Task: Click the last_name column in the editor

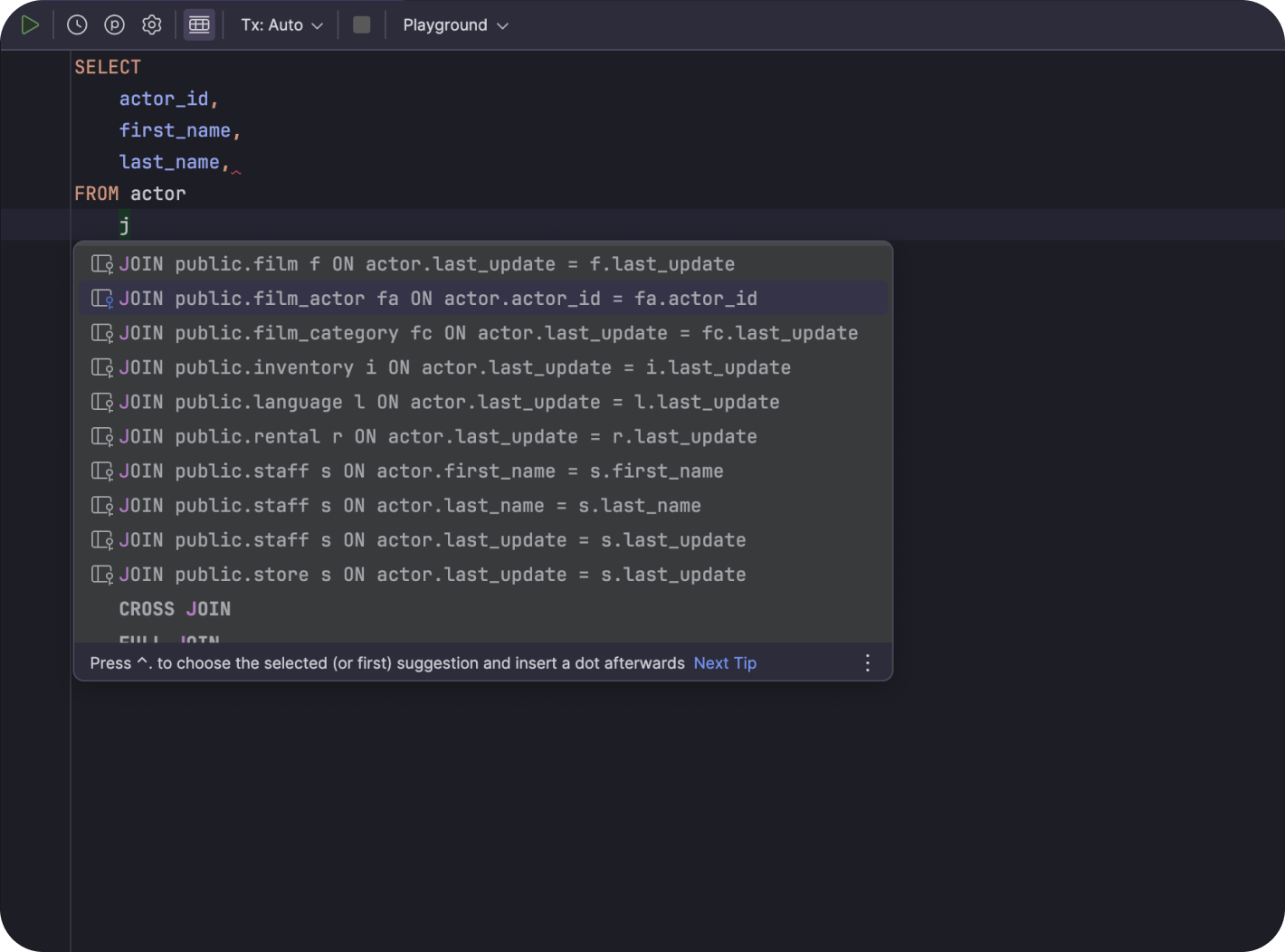Action: [169, 161]
